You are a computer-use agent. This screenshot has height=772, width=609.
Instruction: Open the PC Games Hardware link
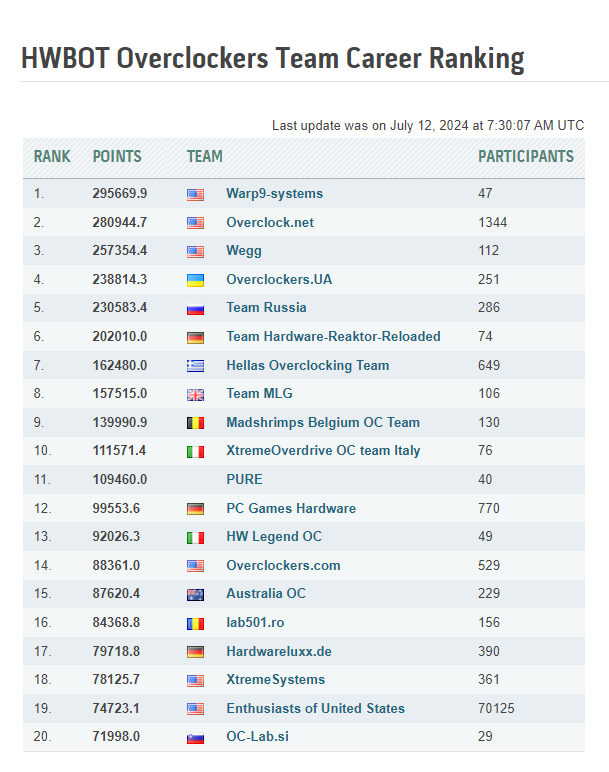tap(291, 508)
